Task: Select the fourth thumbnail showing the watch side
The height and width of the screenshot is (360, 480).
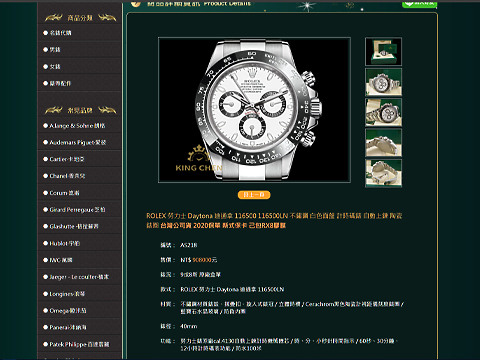Action: pos(383,143)
